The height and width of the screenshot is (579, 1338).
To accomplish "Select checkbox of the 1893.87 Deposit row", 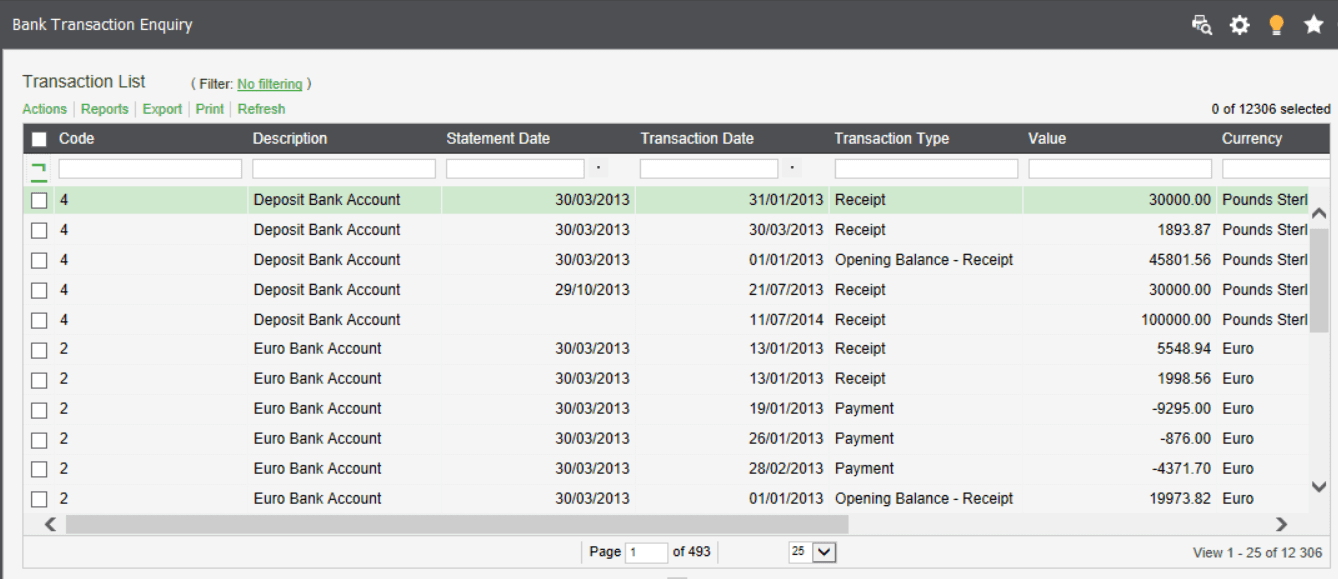I will 39,230.
